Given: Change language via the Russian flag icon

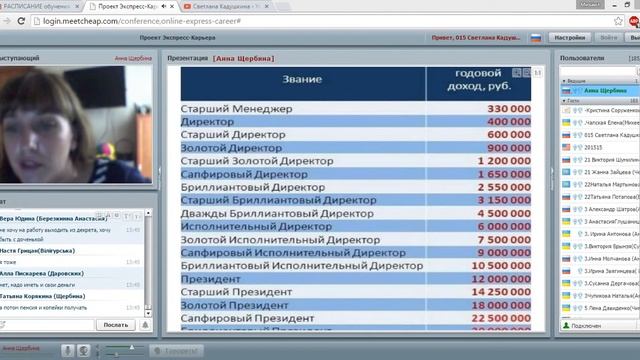Looking at the screenshot, I should coord(536,38).
